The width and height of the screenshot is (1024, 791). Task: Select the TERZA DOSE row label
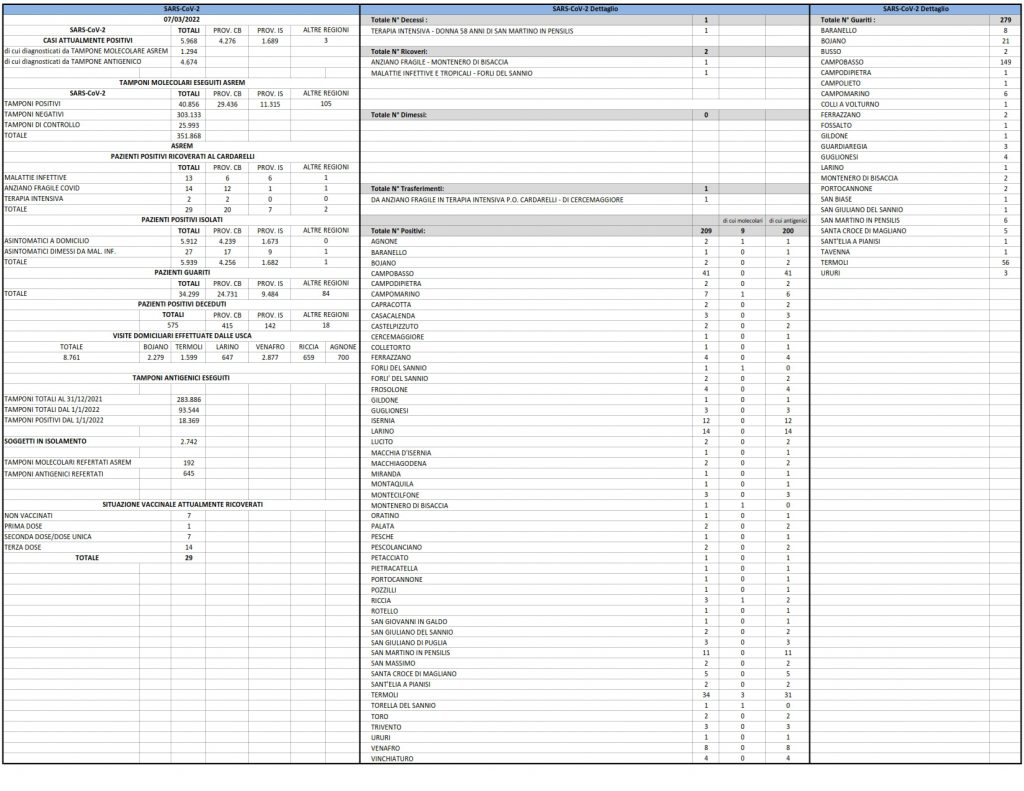[23, 547]
